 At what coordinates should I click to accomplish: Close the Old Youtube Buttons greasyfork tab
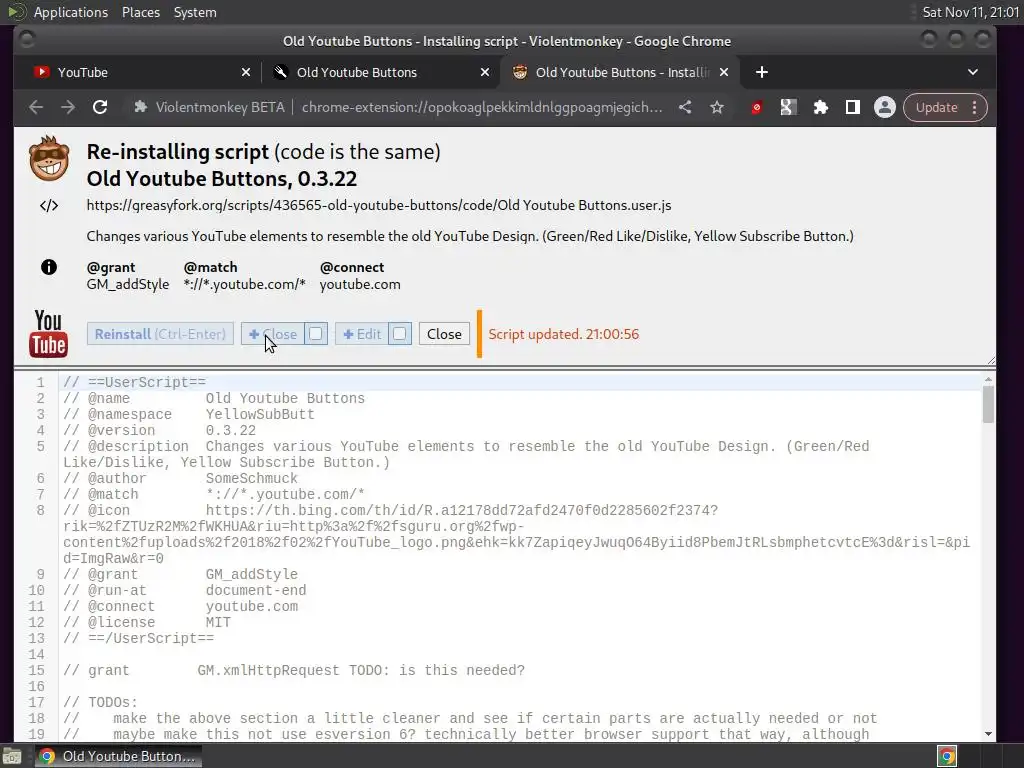[485, 72]
